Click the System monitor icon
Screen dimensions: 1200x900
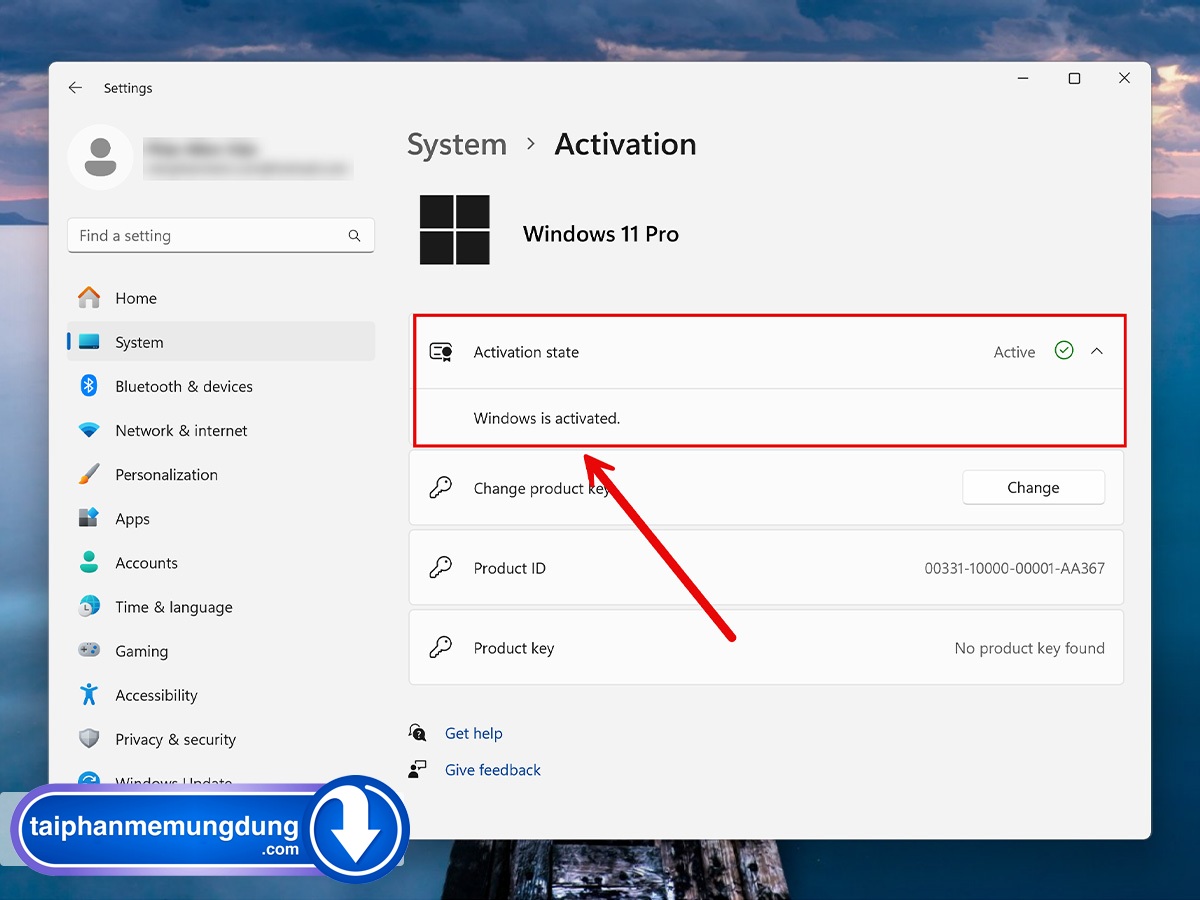click(89, 342)
